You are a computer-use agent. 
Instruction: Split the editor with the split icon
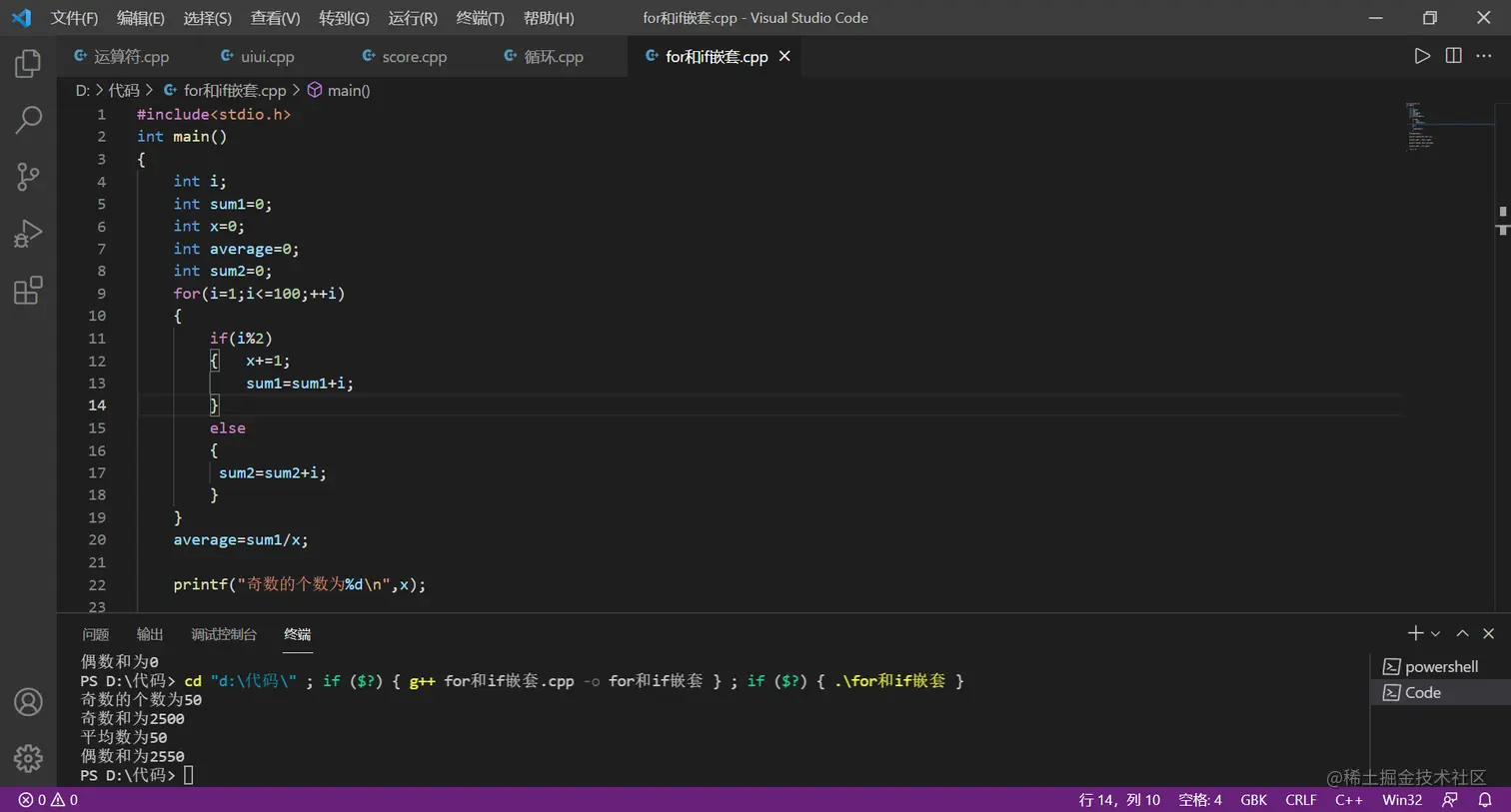tap(1452, 56)
